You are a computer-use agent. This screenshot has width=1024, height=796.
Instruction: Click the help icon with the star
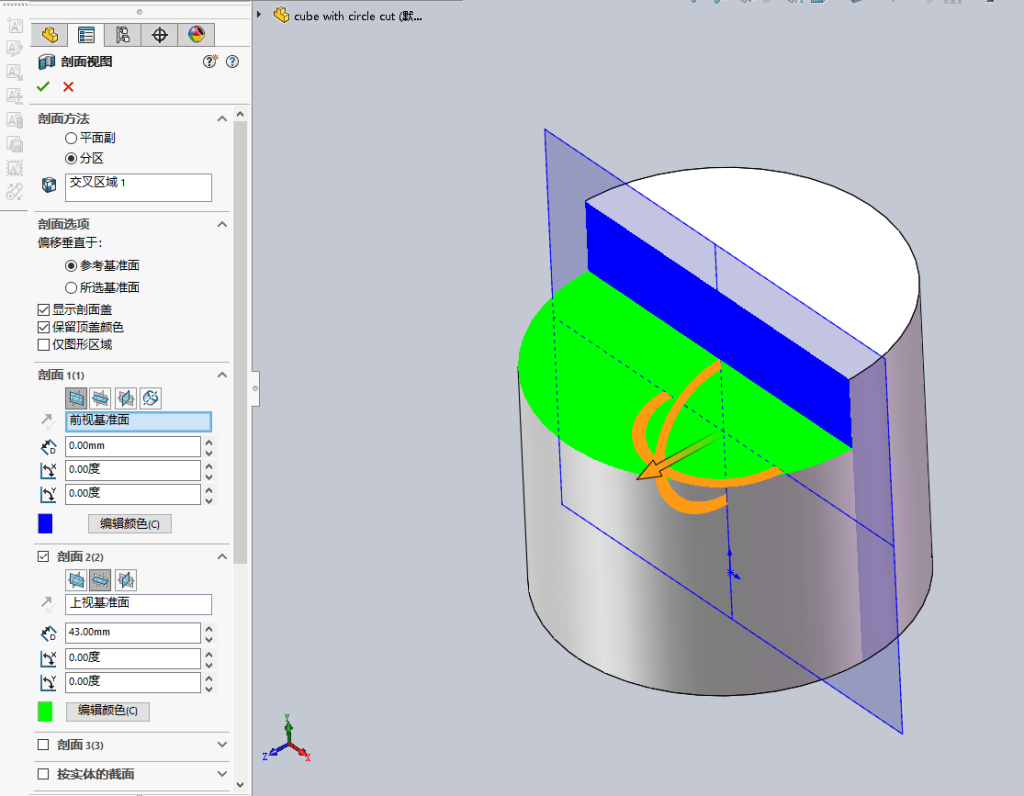pyautogui.click(x=210, y=61)
